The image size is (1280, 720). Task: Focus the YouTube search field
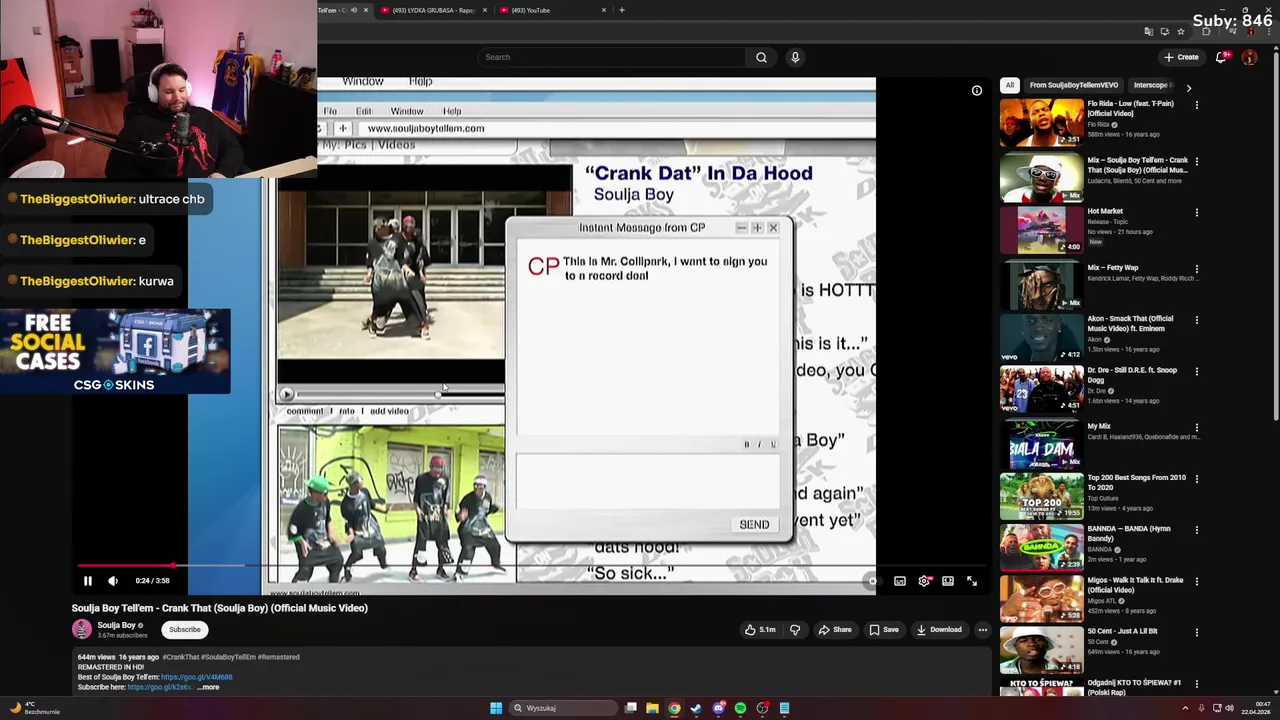[611, 57]
